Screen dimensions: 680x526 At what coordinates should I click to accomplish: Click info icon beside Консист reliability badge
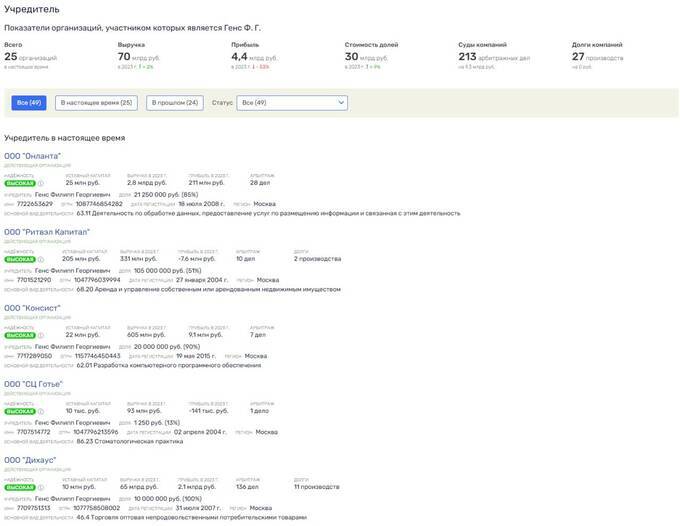click(41, 335)
